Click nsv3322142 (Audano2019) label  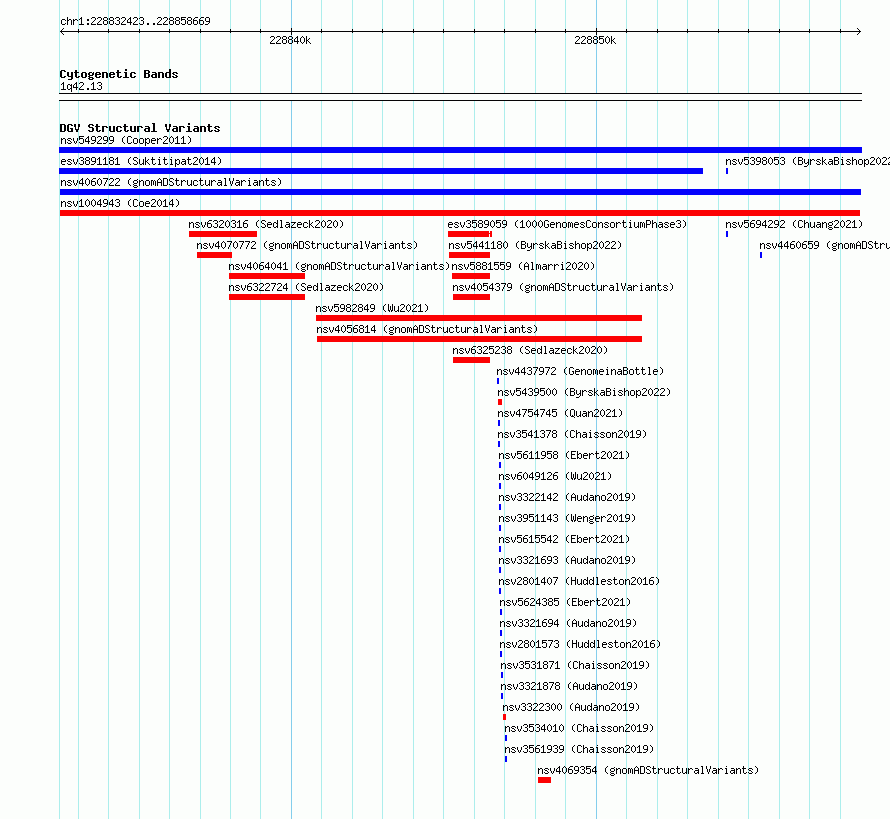567,497
